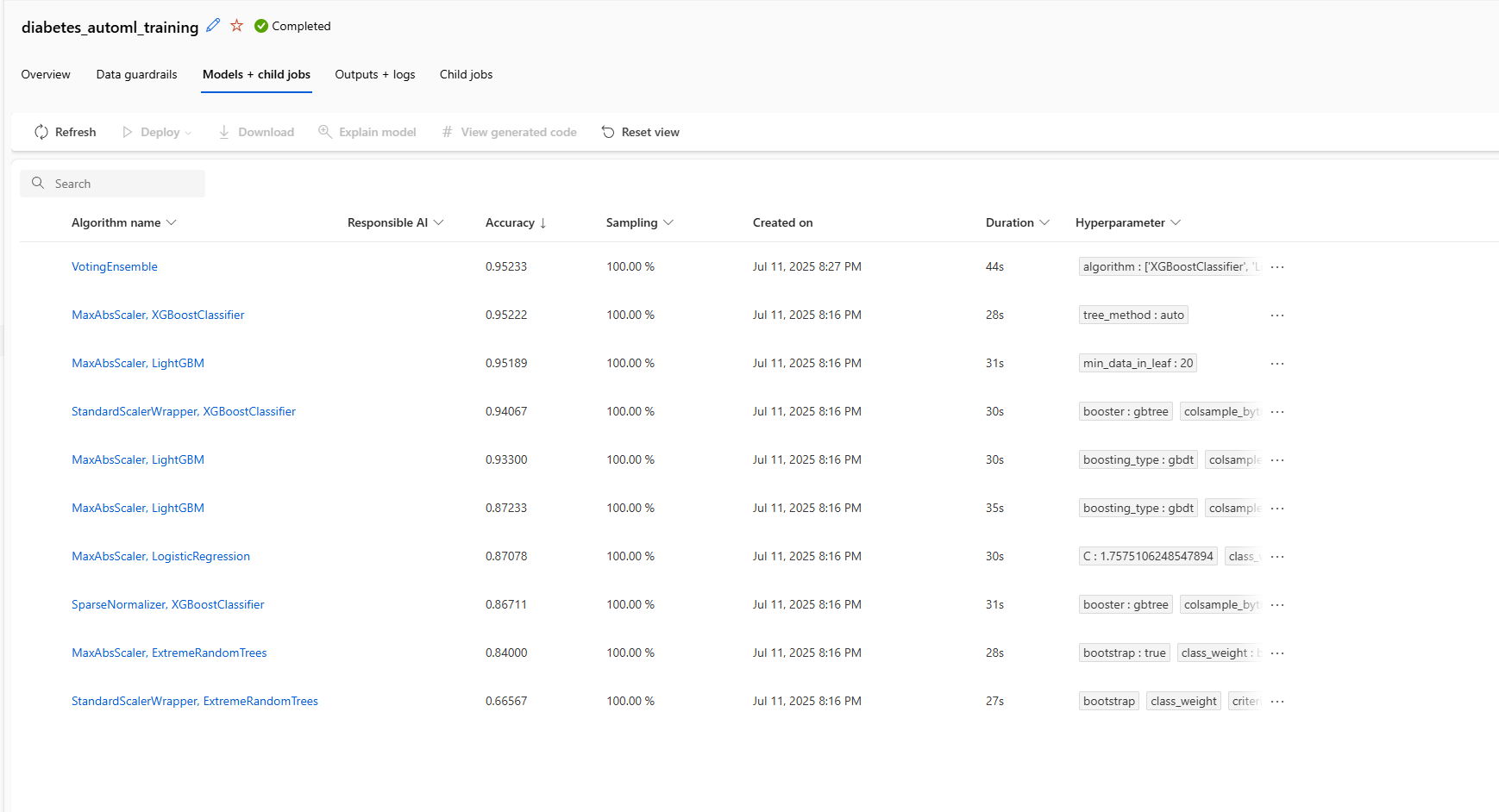Click the bootstrap : true tag
The height and width of the screenshot is (812, 1499).
1124,653
